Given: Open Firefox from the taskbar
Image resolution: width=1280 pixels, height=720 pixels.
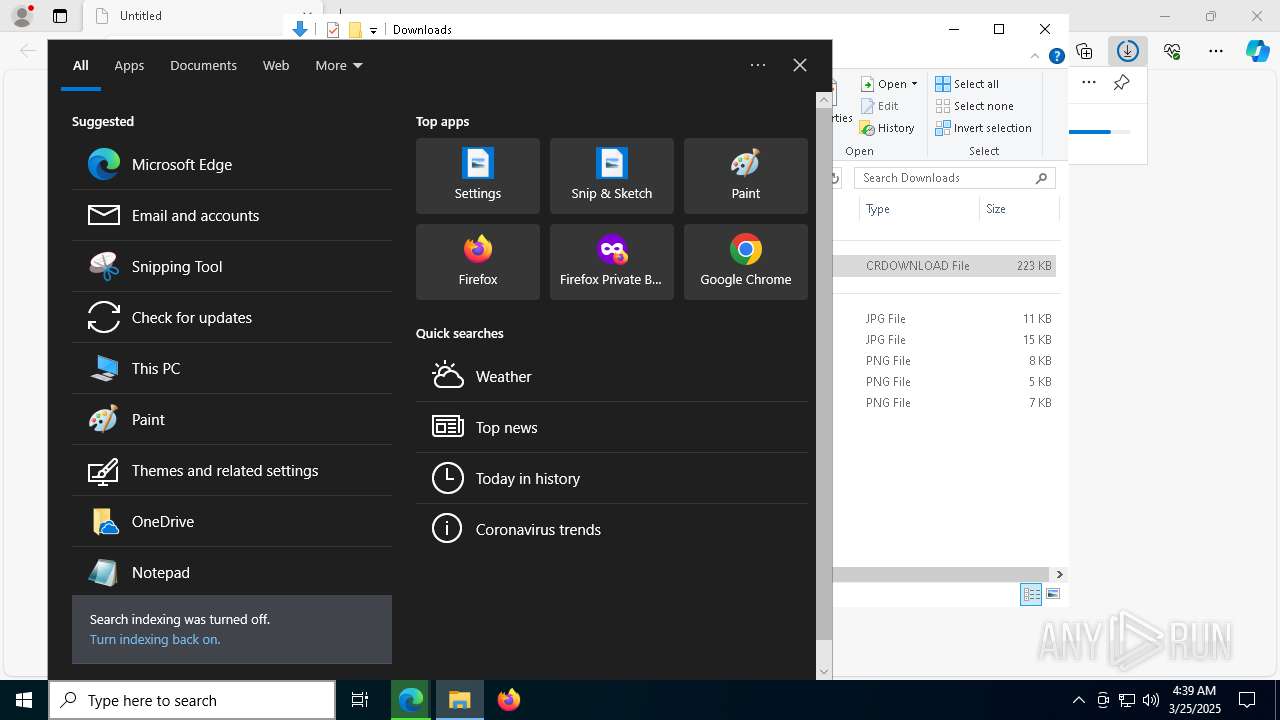Looking at the screenshot, I should 509,700.
